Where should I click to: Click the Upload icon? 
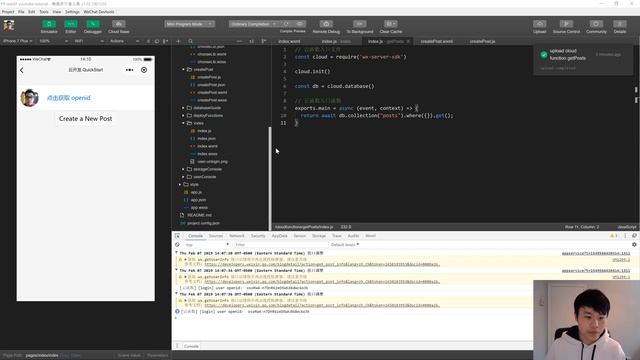click(x=539, y=24)
